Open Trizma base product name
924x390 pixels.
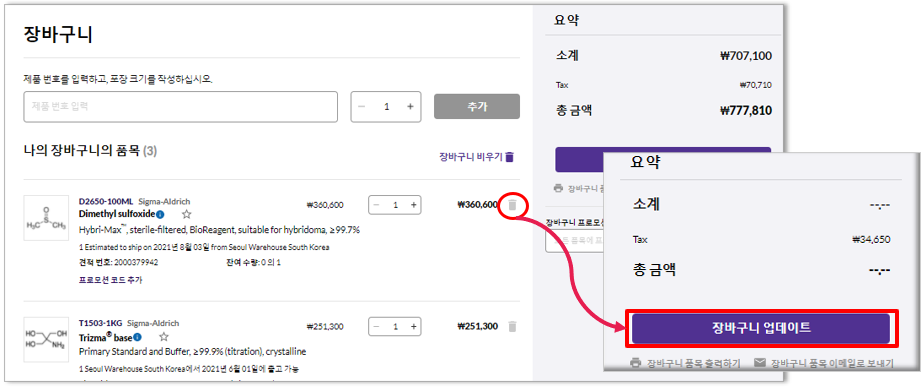tap(105, 338)
